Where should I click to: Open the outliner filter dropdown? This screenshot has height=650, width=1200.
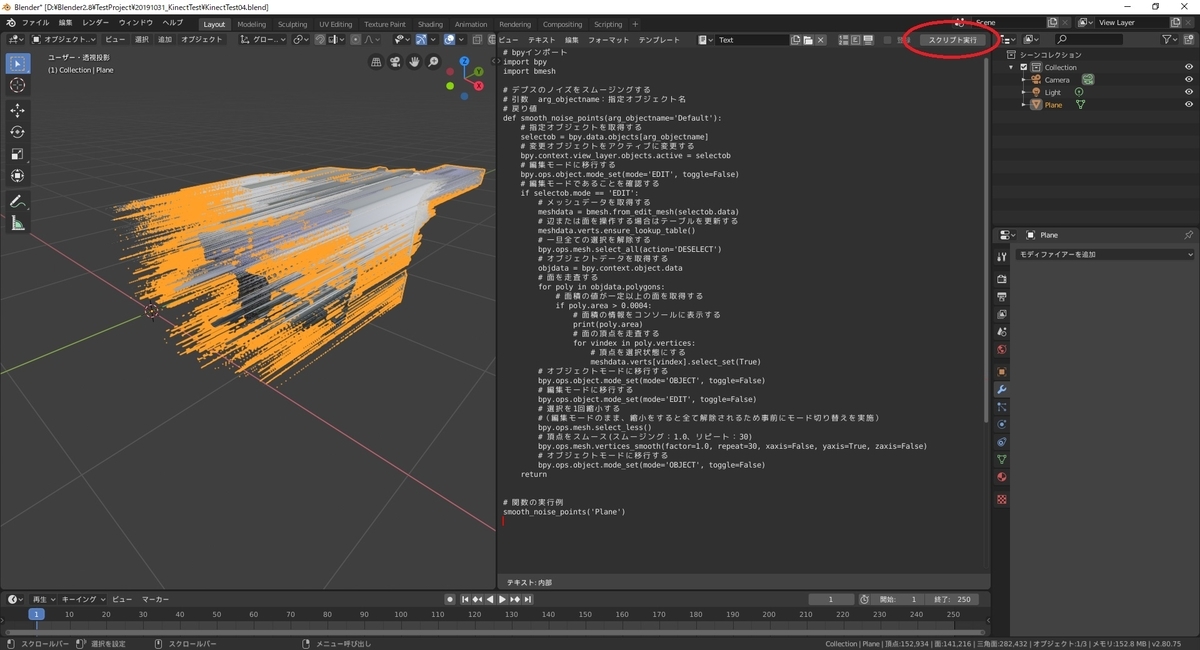(1172, 40)
